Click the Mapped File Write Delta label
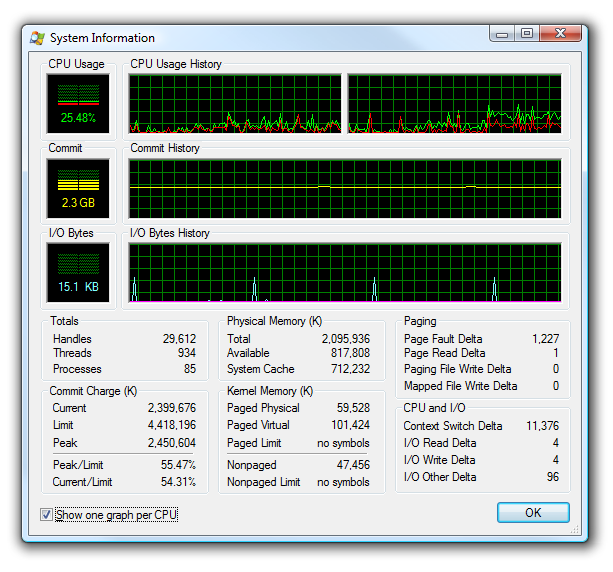The height and width of the screenshot is (572, 613). tap(461, 386)
